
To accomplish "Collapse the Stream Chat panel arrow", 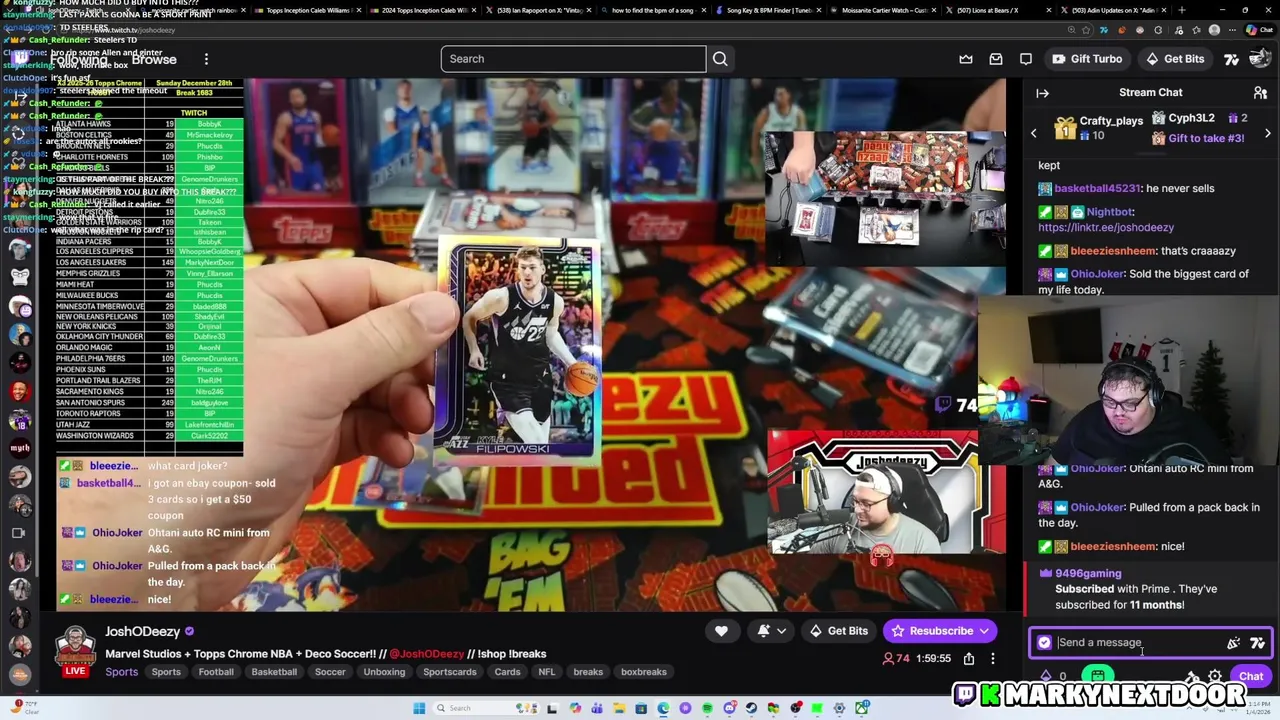I will click(1042, 93).
